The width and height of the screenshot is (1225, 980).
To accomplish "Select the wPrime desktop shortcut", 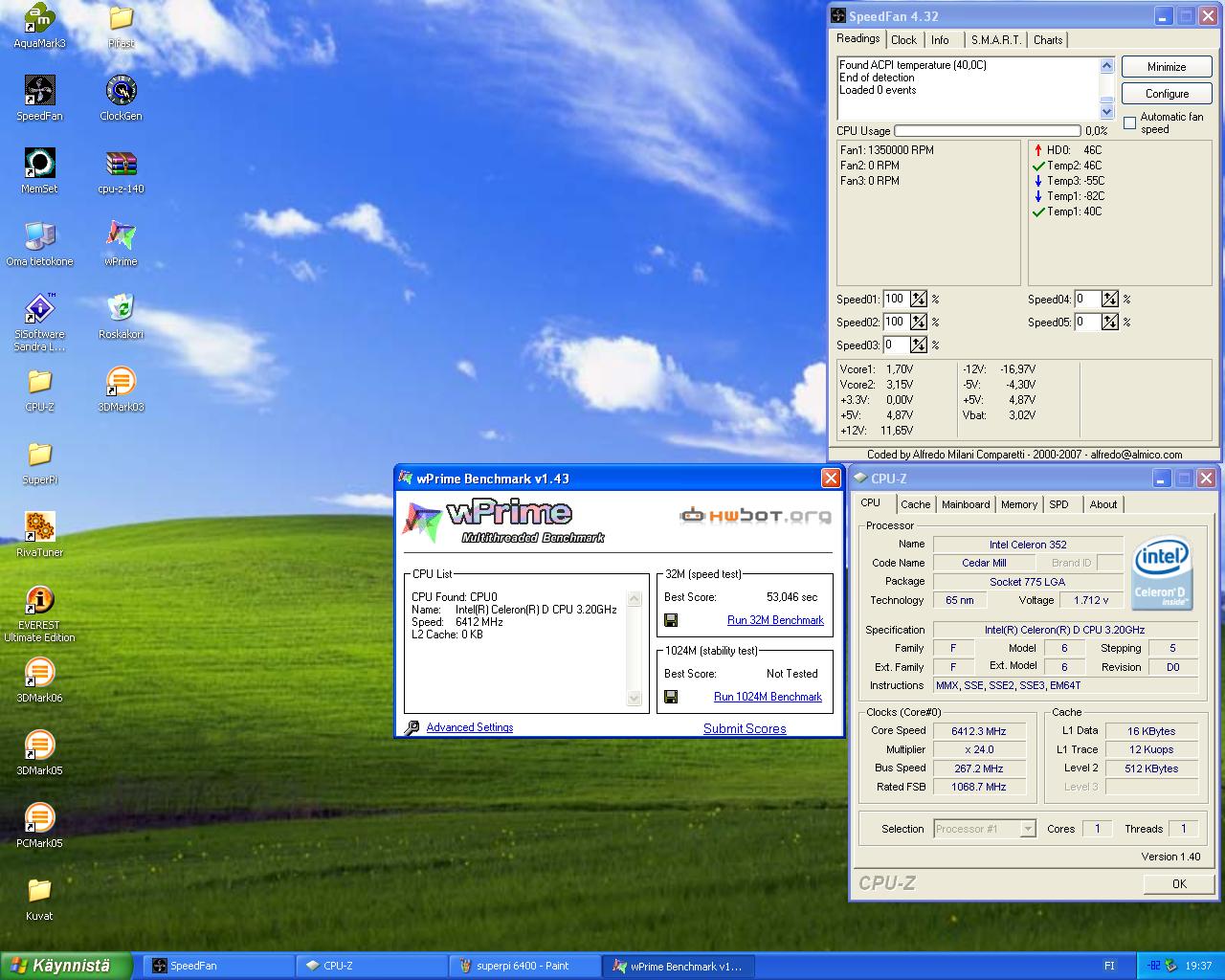I will tap(121, 243).
